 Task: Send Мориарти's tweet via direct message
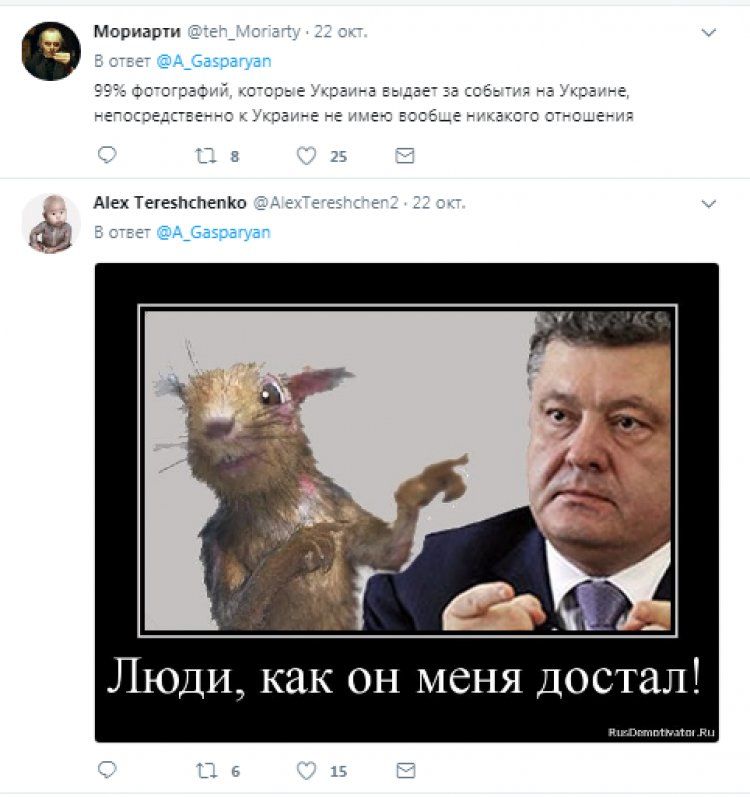click(x=405, y=156)
